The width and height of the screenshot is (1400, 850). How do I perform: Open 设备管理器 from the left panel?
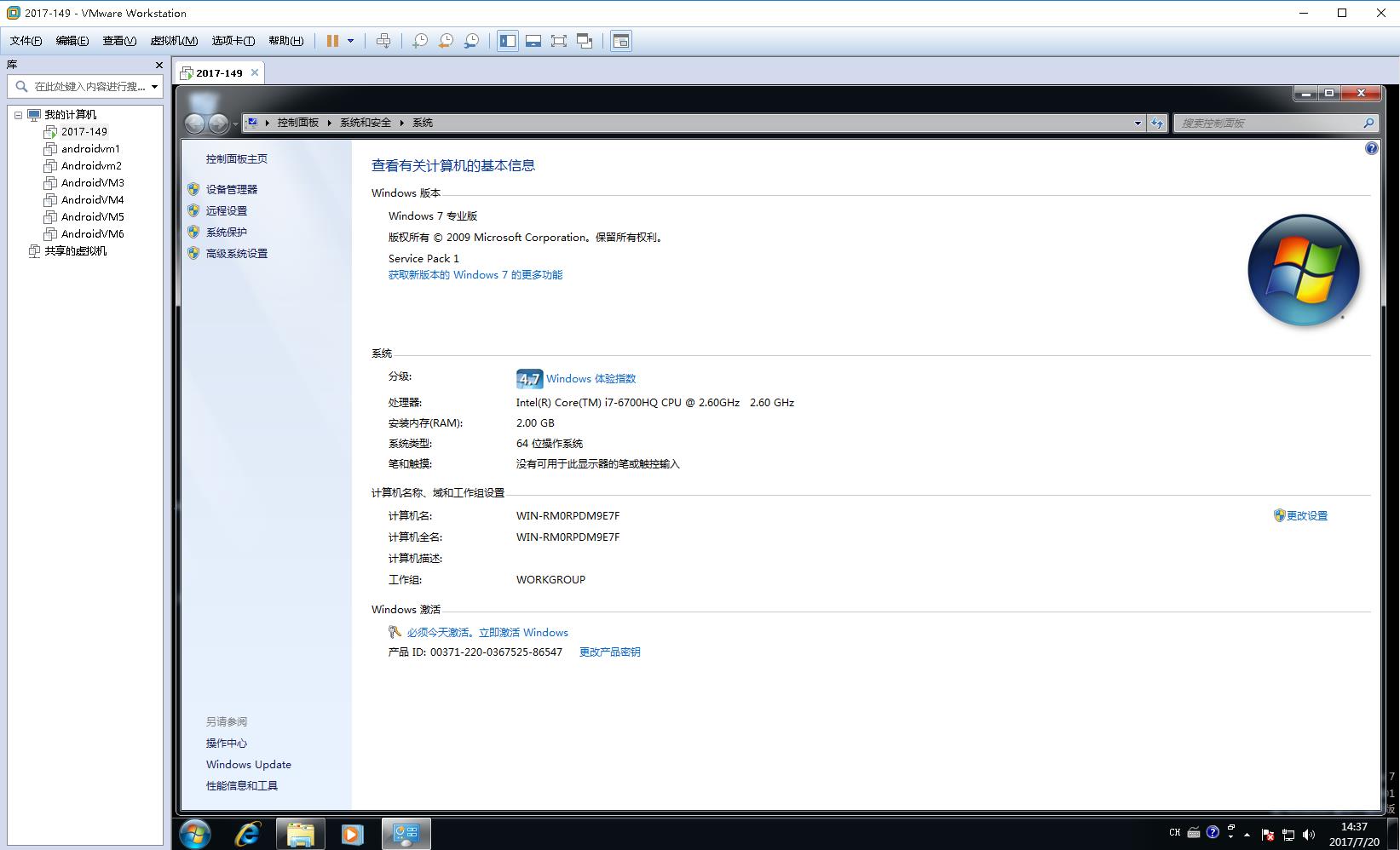231,190
